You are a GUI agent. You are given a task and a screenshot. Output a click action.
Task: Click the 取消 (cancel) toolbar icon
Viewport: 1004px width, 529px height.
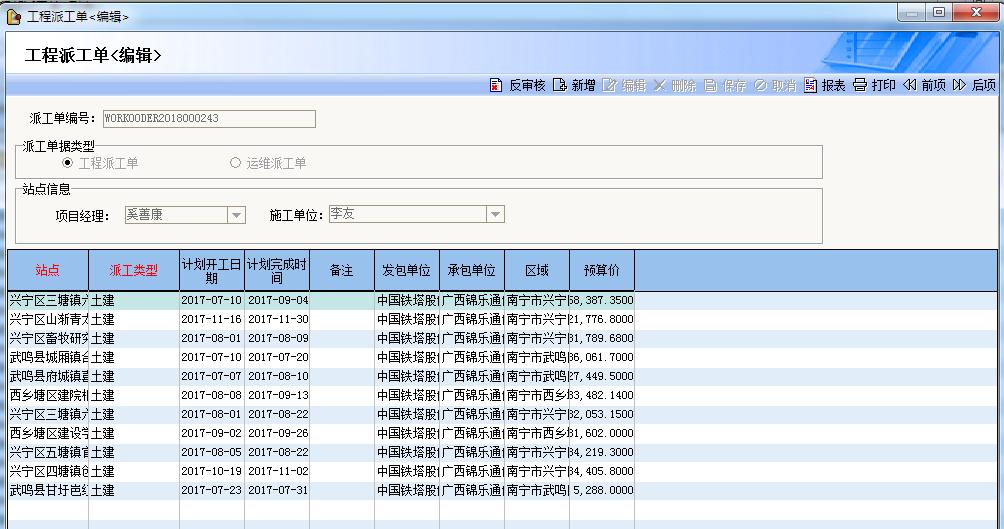point(761,86)
